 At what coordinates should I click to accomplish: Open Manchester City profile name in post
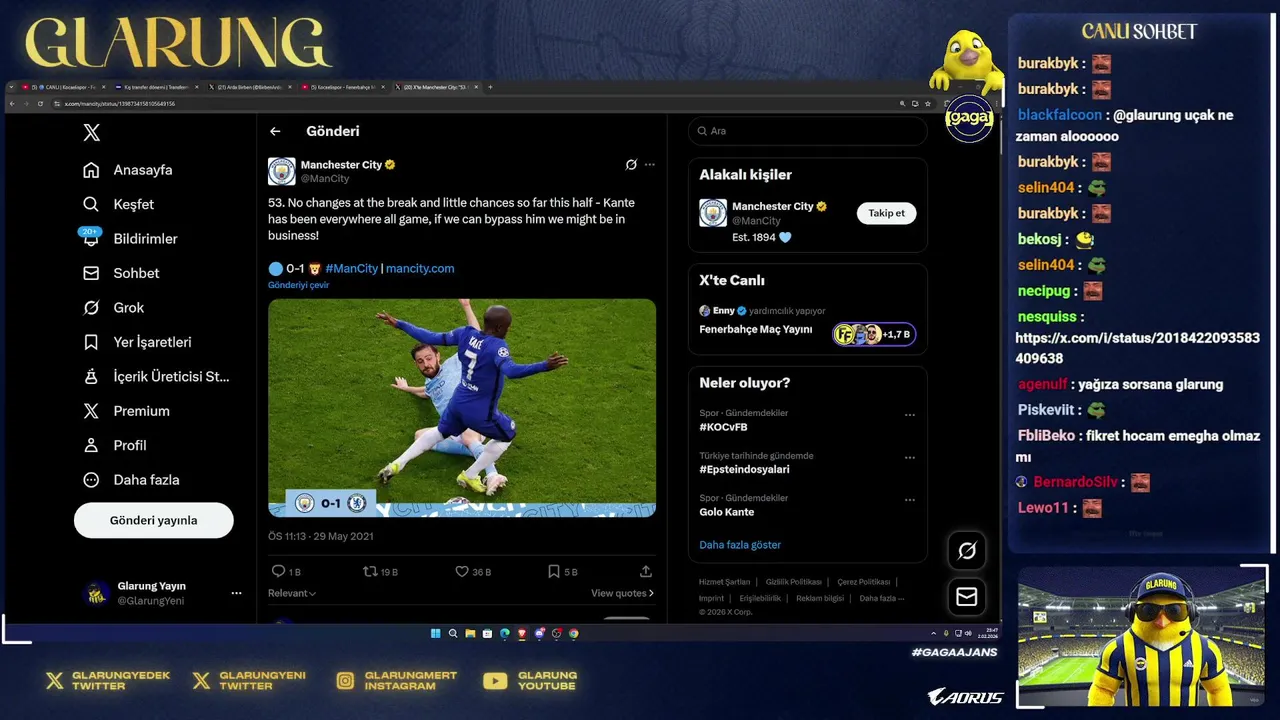341,165
